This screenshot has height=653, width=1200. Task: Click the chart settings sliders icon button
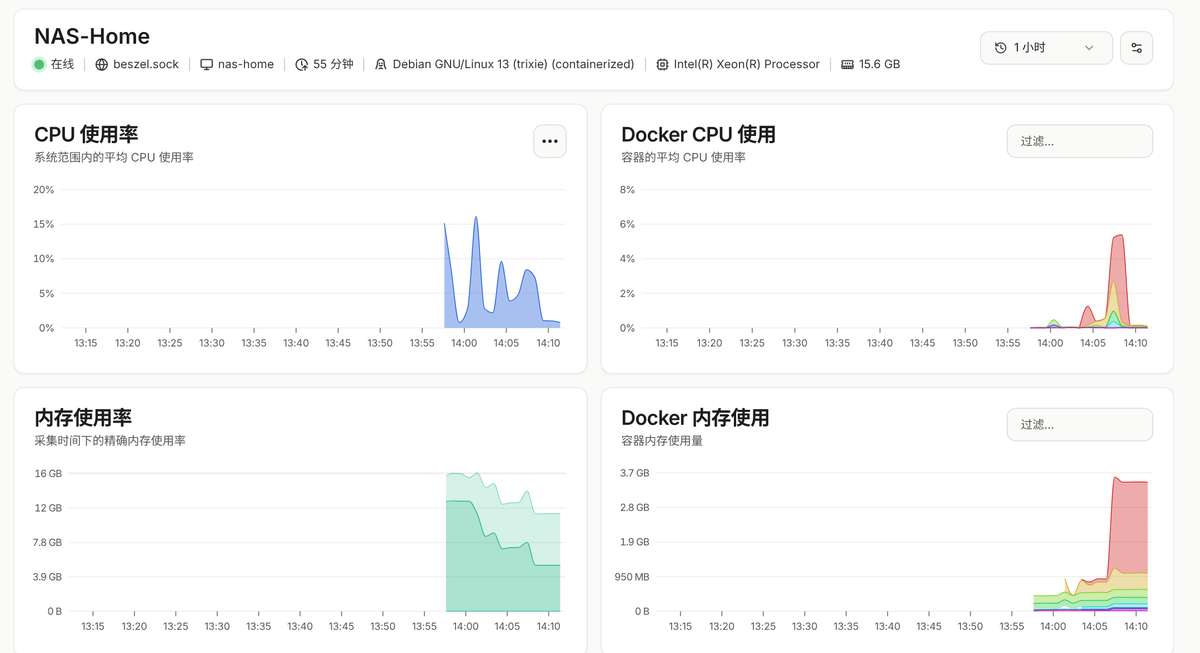(x=1136, y=48)
